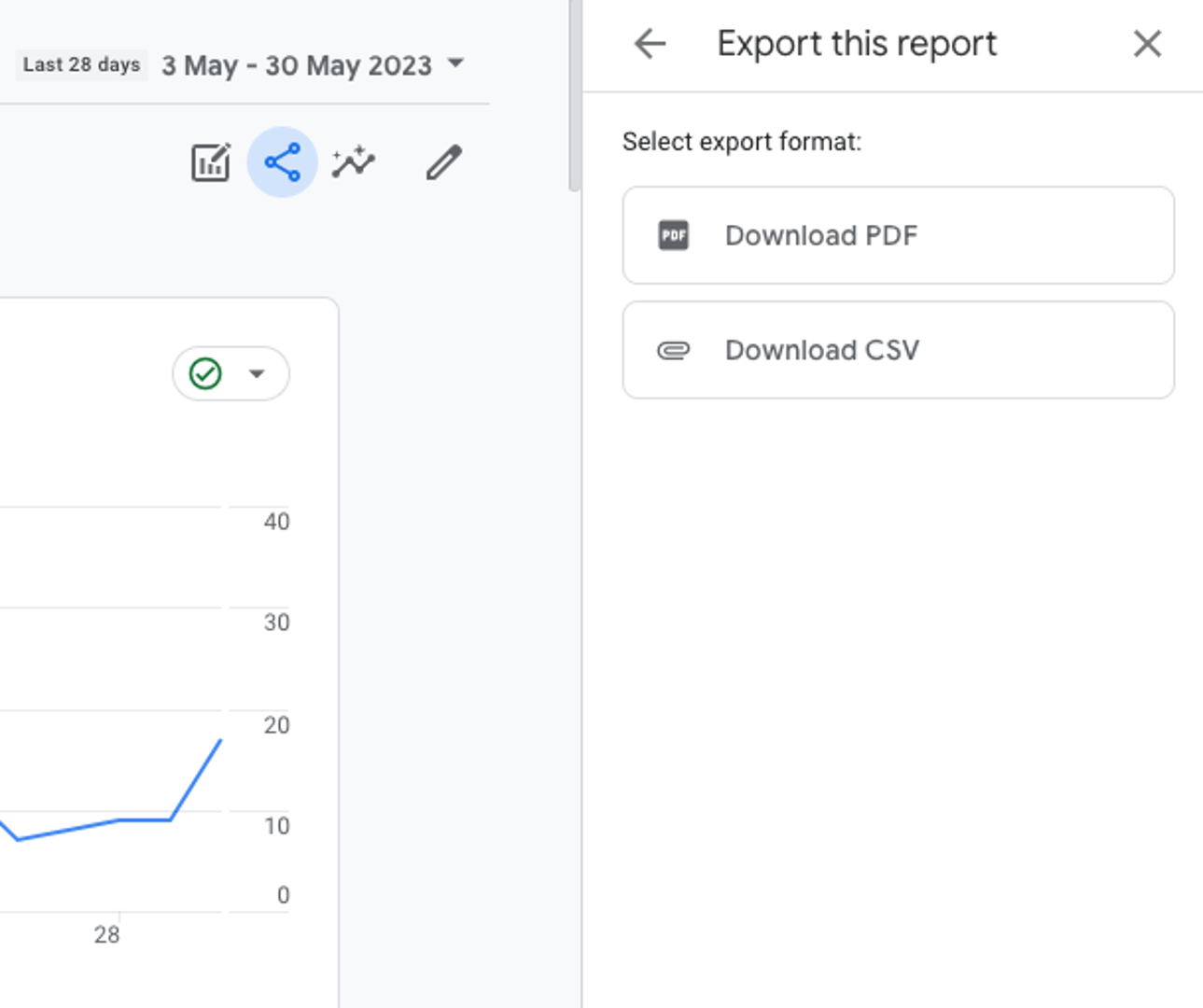Click the 40 gridline value on the chart

point(275,522)
